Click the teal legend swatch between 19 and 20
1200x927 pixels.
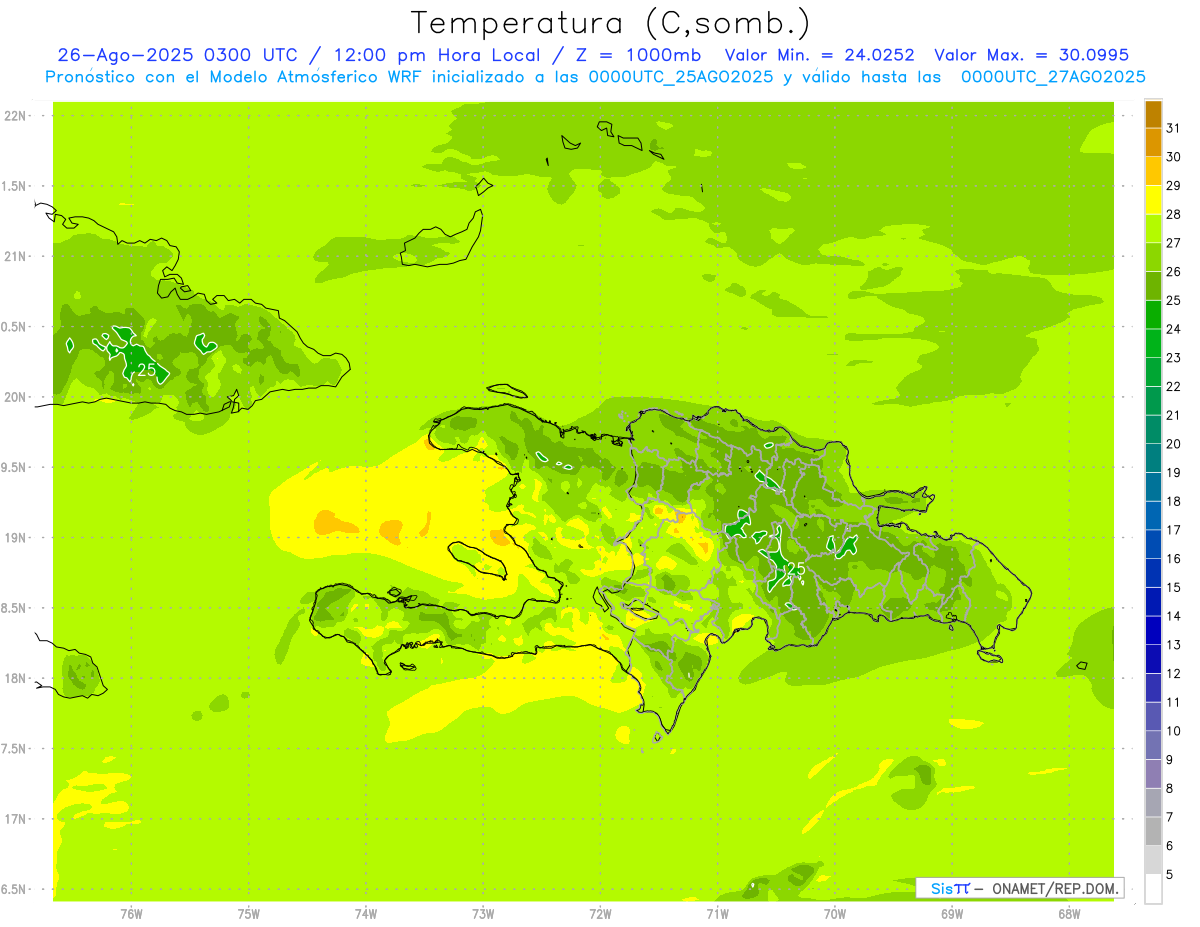tap(1153, 458)
